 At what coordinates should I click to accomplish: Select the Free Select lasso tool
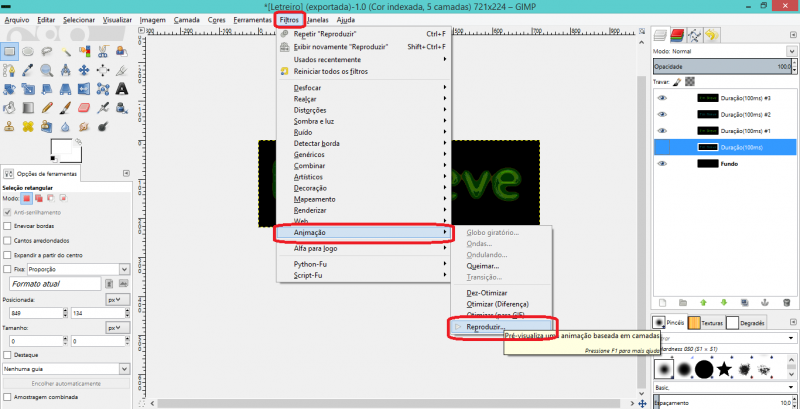(x=48, y=50)
